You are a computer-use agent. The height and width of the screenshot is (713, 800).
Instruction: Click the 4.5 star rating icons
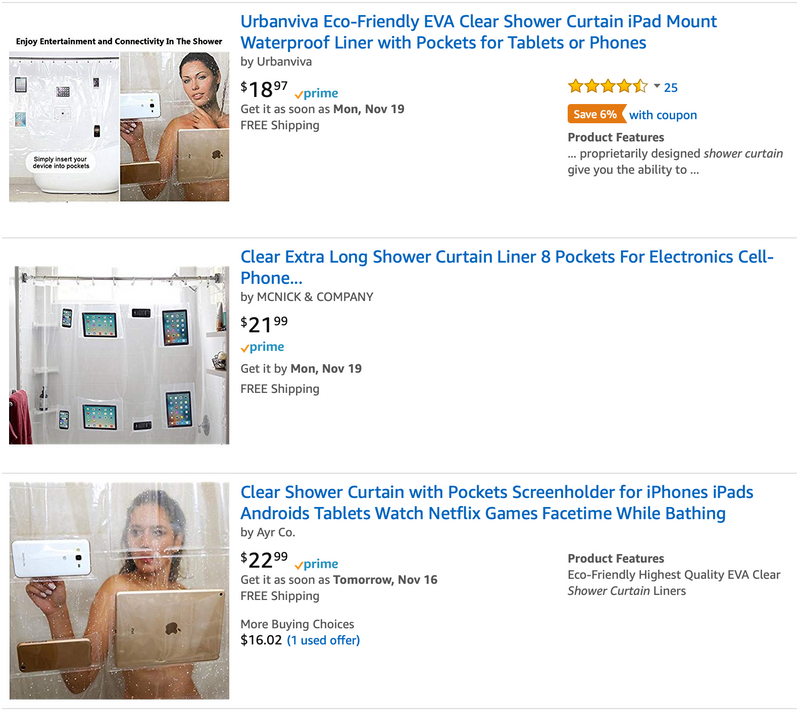pos(607,87)
